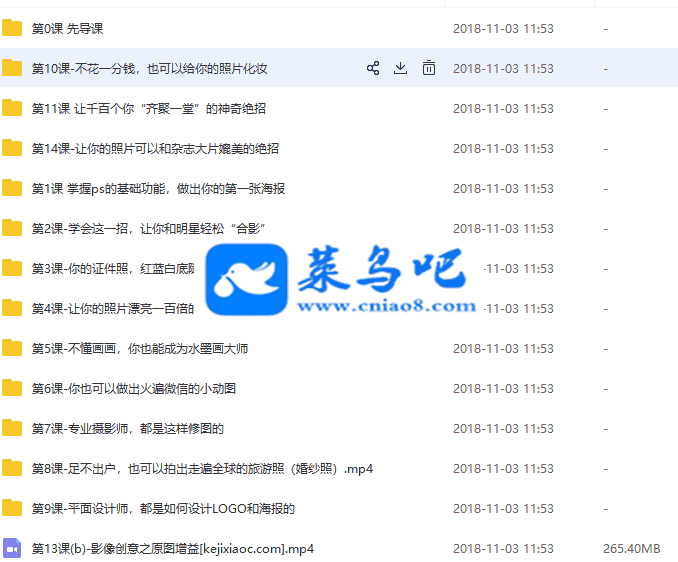The image size is (678, 562).
Task: Open folder icon for 第14课 row
Action: click(x=12, y=148)
